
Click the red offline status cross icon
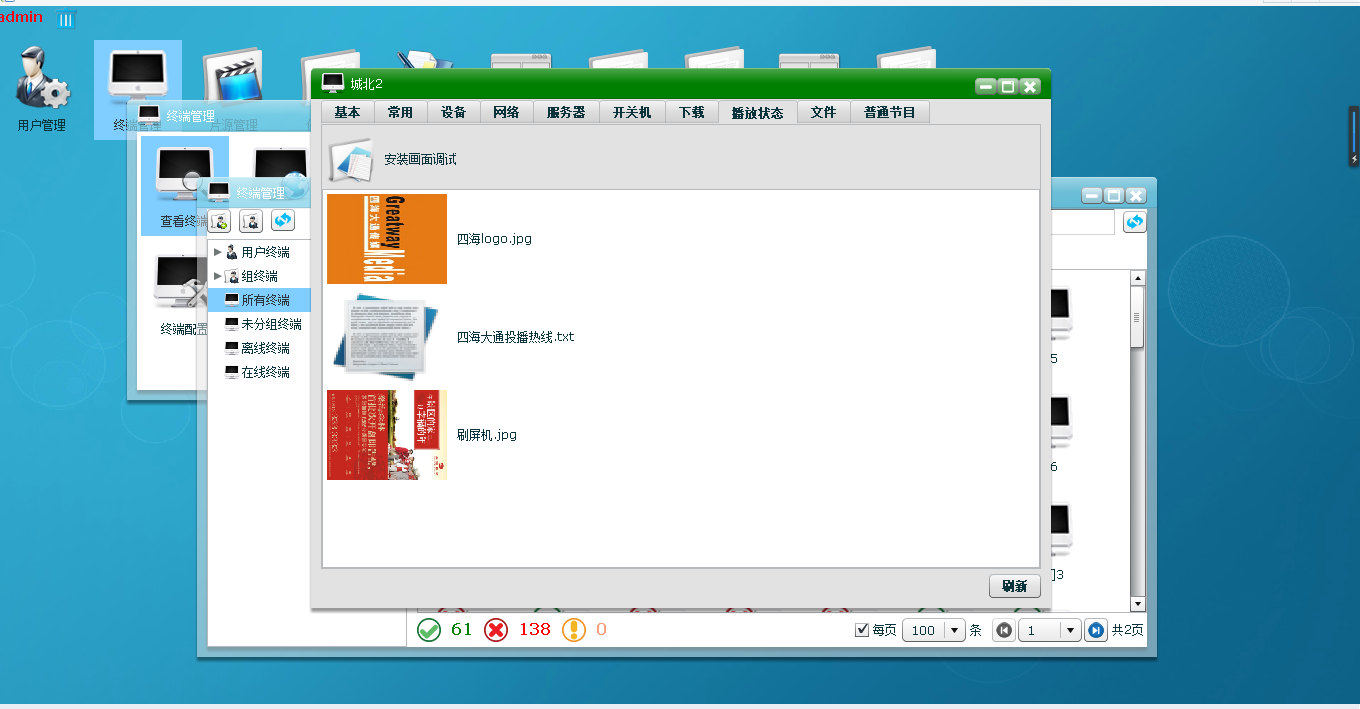click(496, 630)
